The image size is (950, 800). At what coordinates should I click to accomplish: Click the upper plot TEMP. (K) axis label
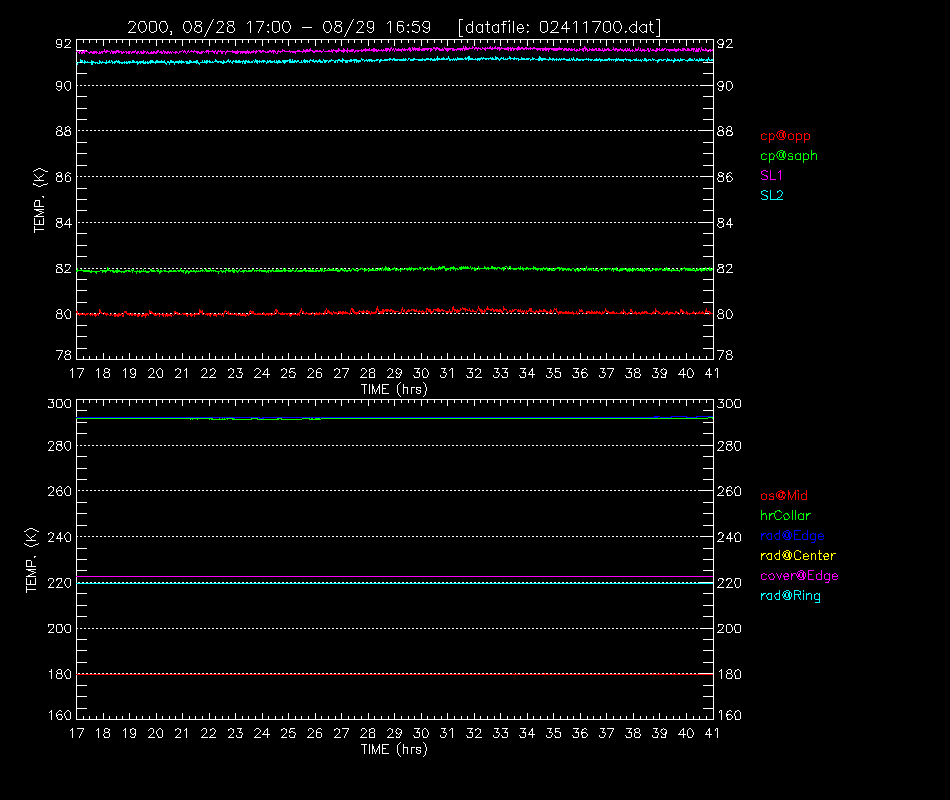click(39, 200)
